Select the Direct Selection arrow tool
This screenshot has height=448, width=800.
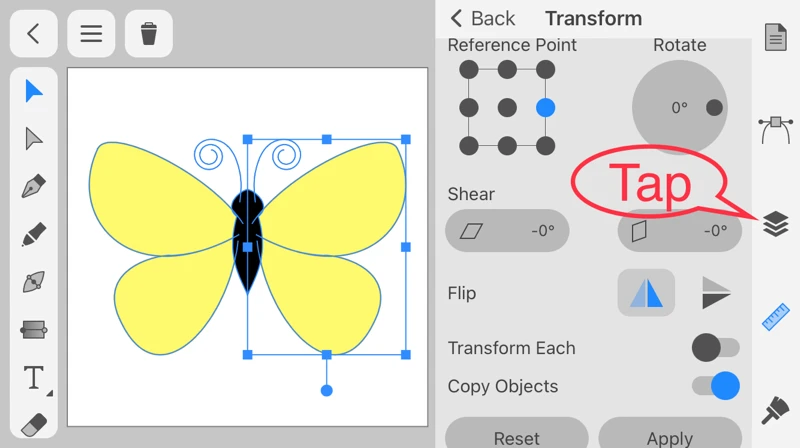pyautogui.click(x=34, y=139)
